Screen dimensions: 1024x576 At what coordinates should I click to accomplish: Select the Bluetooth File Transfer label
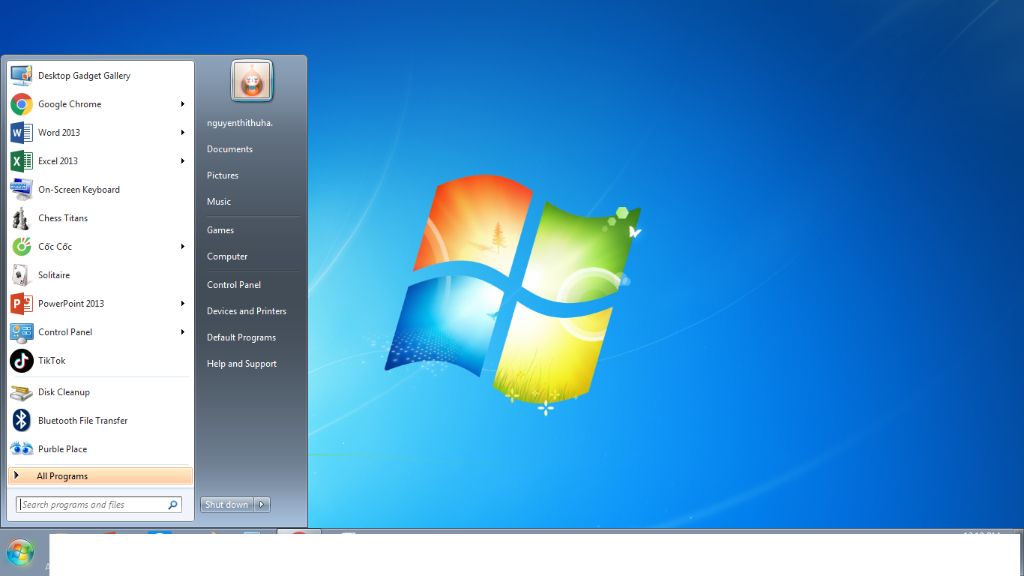click(83, 421)
